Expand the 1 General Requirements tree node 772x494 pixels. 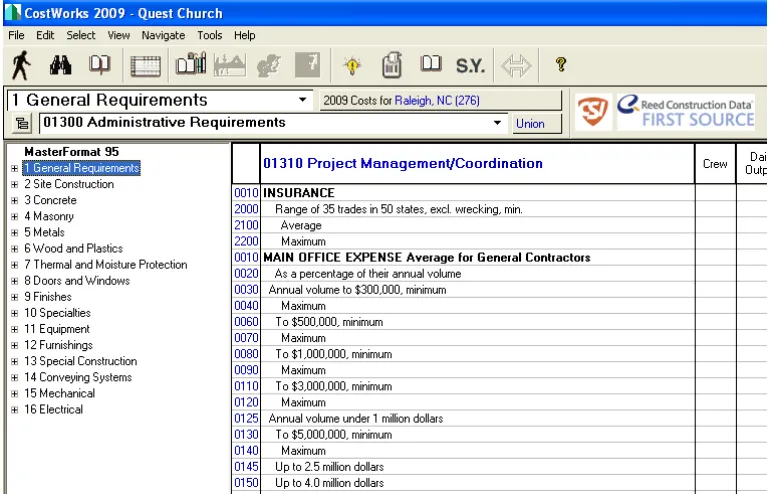(15, 168)
